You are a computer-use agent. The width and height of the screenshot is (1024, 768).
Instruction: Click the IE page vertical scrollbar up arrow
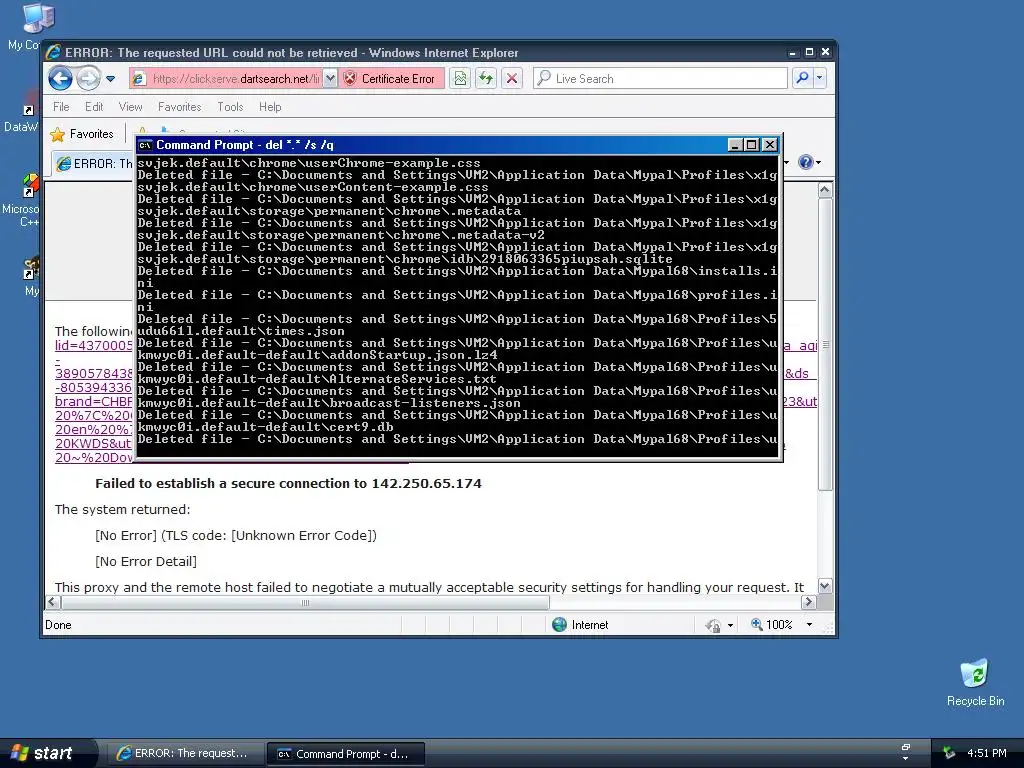[x=825, y=190]
